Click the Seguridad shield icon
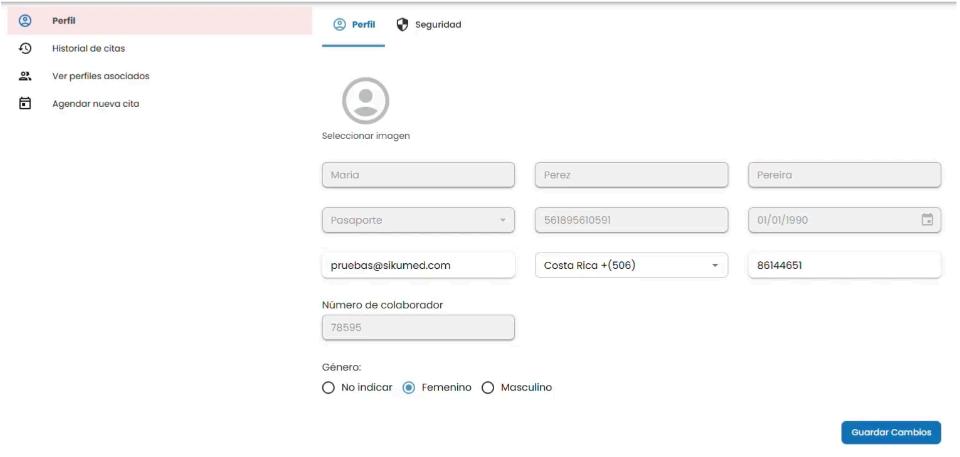960x457 pixels. 402,25
